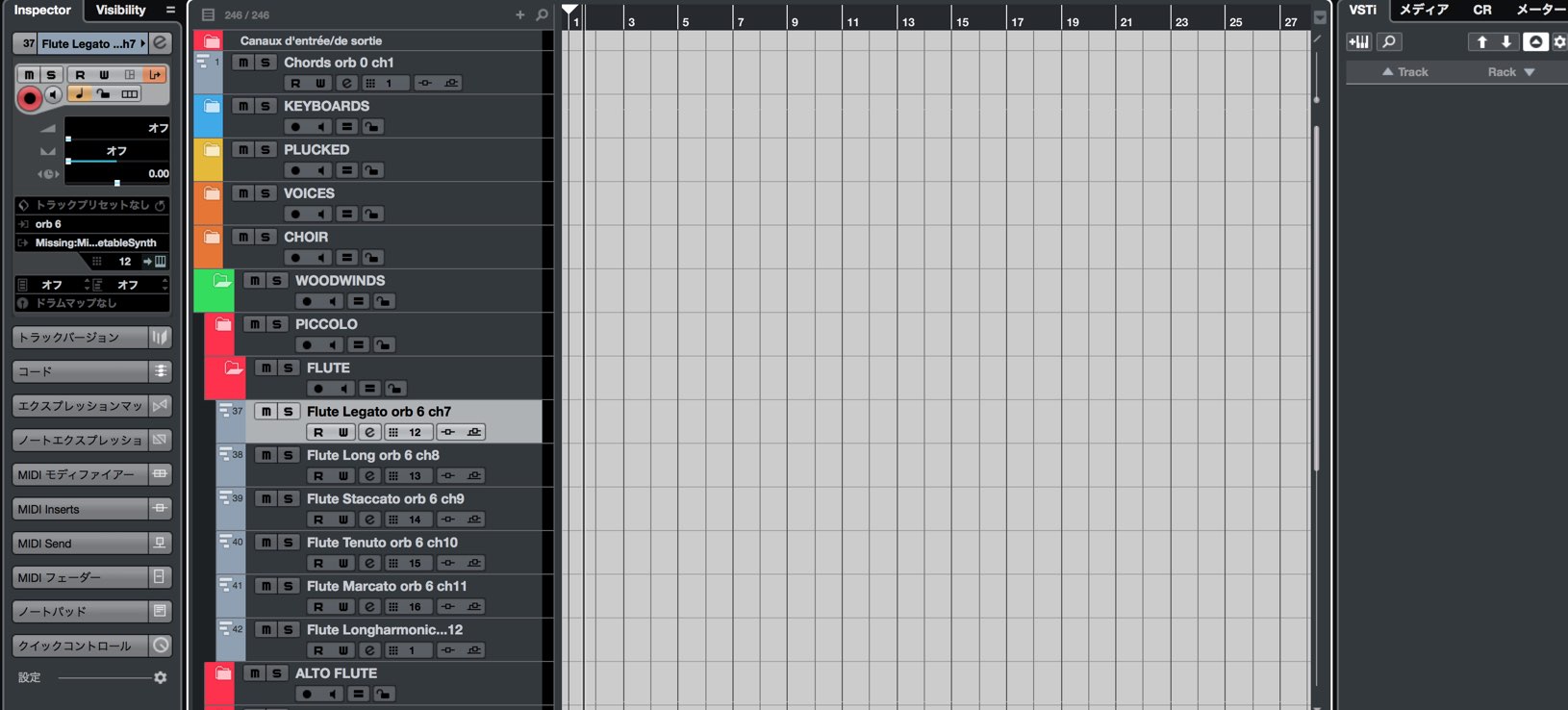Switch to the メディア tab
The width and height of the screenshot is (1568, 710).
(1424, 10)
